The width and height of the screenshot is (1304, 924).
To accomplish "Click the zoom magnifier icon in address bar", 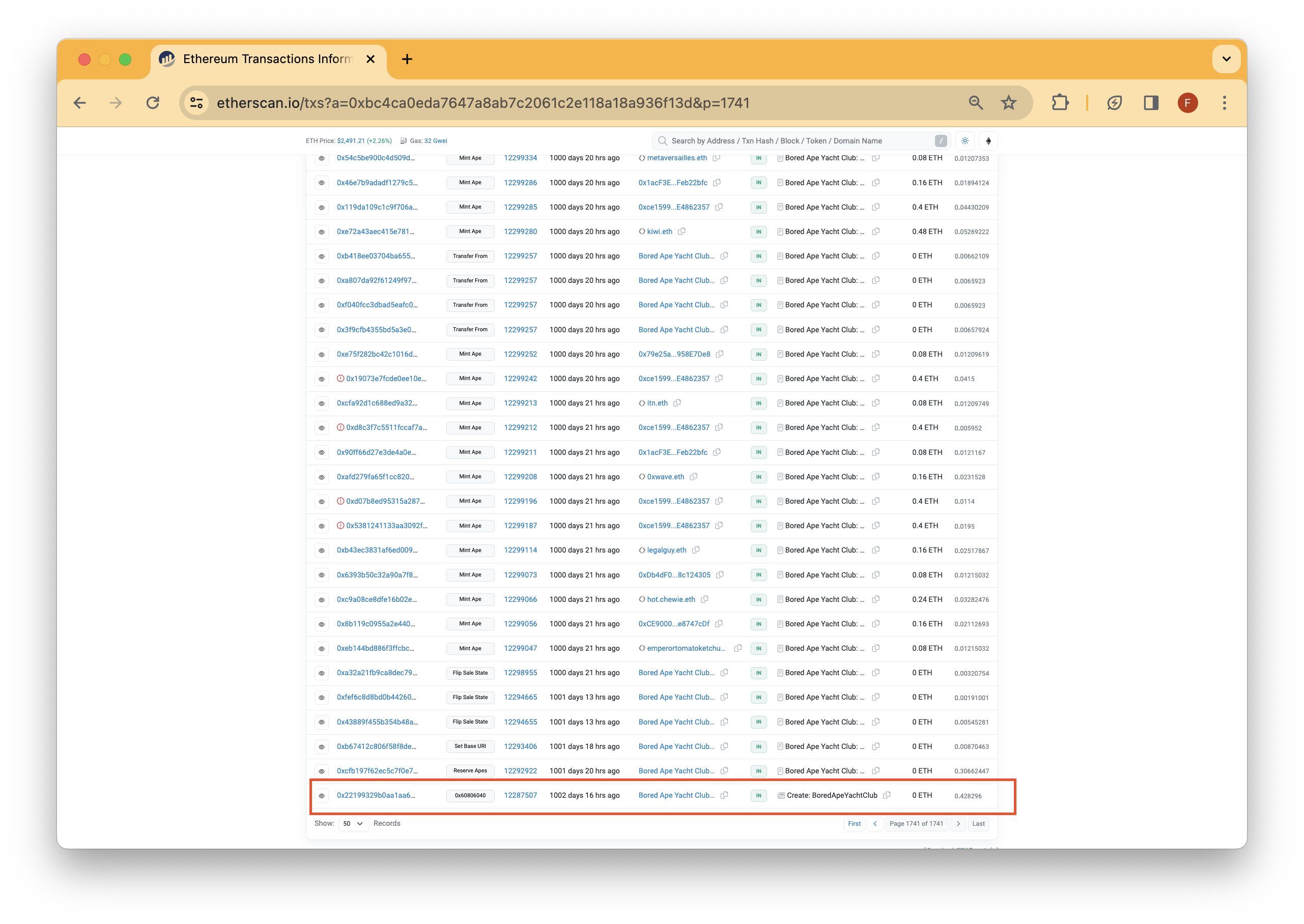I will point(976,103).
